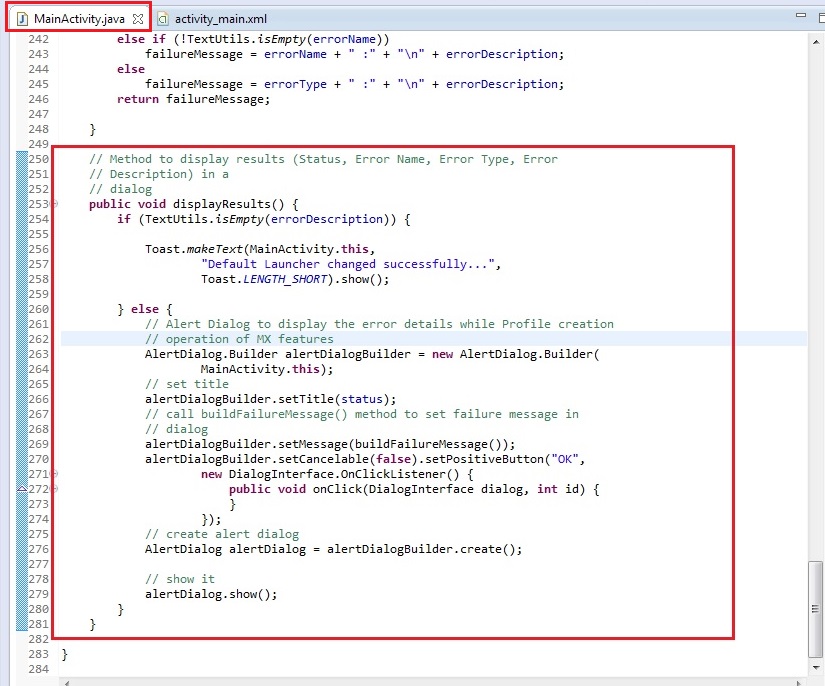
Task: Collapse the onClick method at line 272
Action: click(55, 489)
